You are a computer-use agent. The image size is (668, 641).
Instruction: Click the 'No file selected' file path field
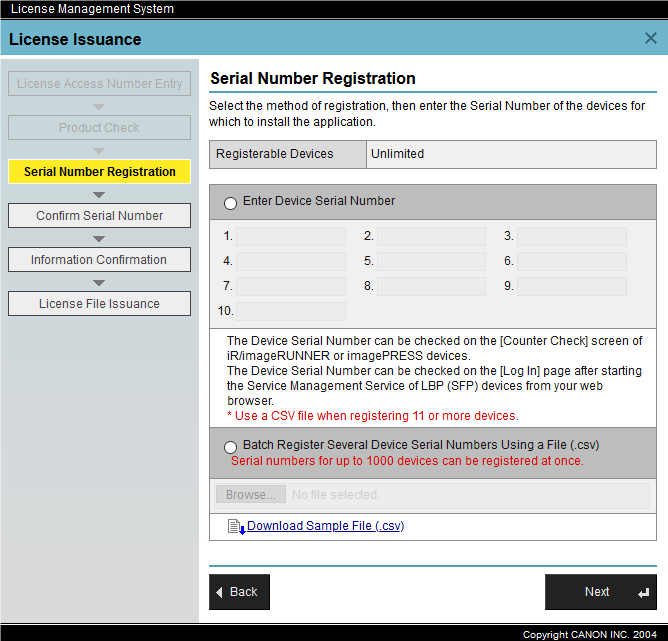pyautogui.click(x=467, y=495)
